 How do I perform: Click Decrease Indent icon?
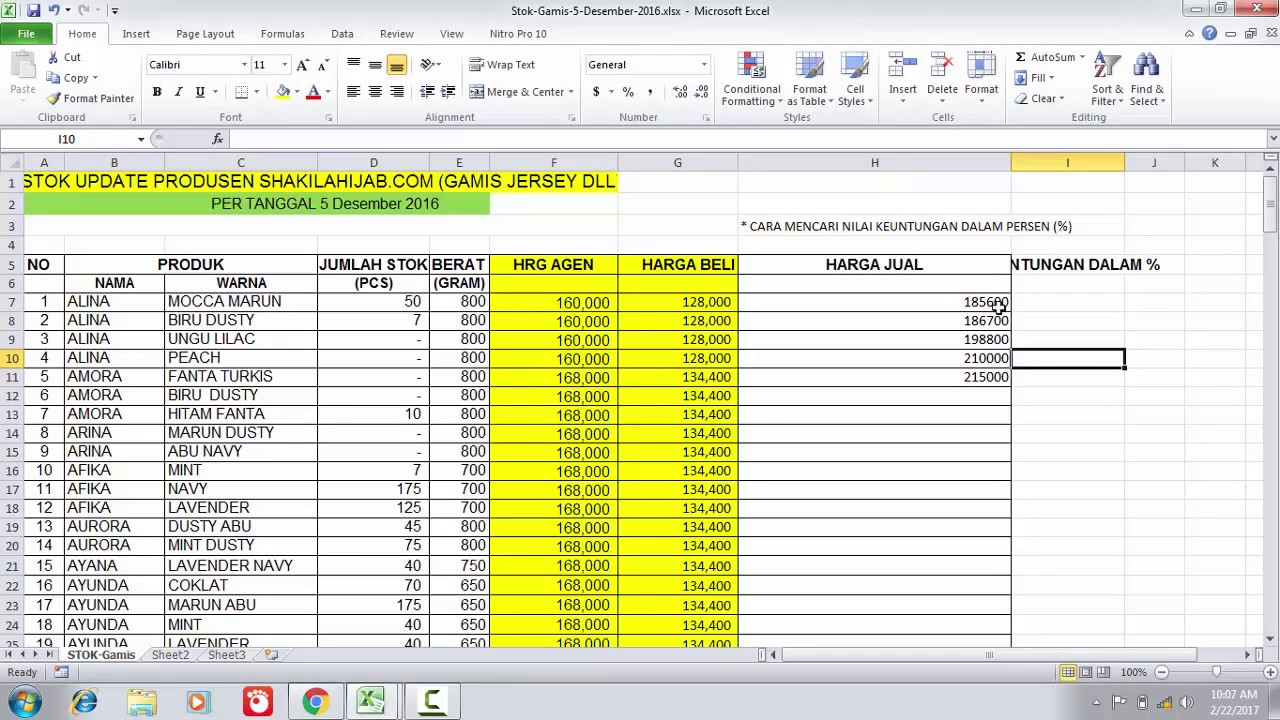427,91
